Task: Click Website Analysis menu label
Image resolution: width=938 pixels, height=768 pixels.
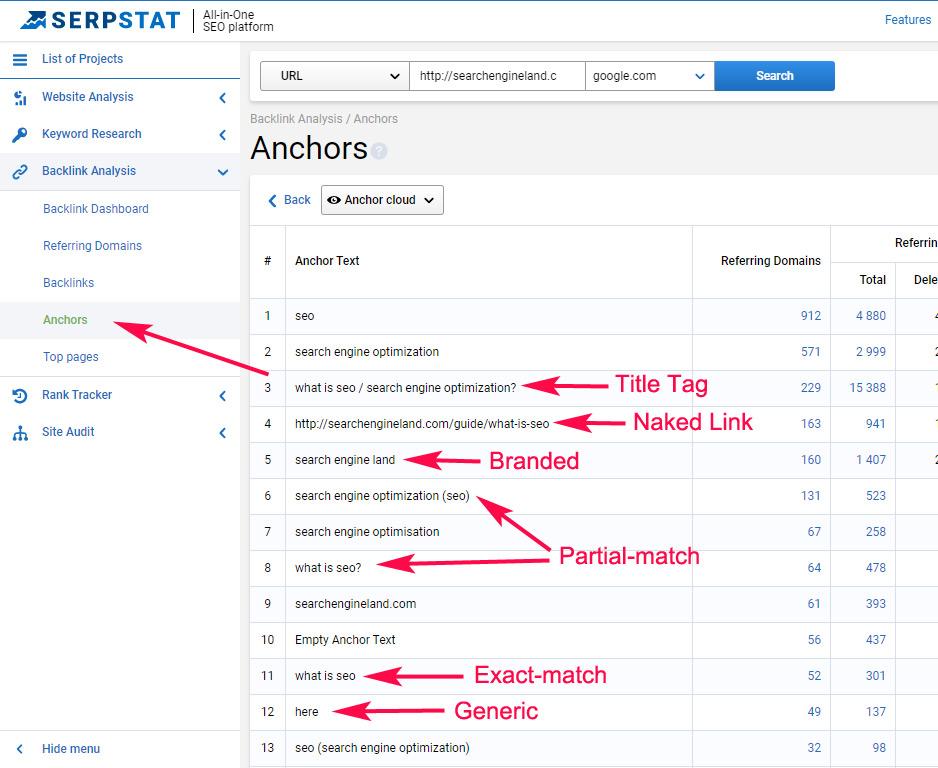Action: (87, 97)
